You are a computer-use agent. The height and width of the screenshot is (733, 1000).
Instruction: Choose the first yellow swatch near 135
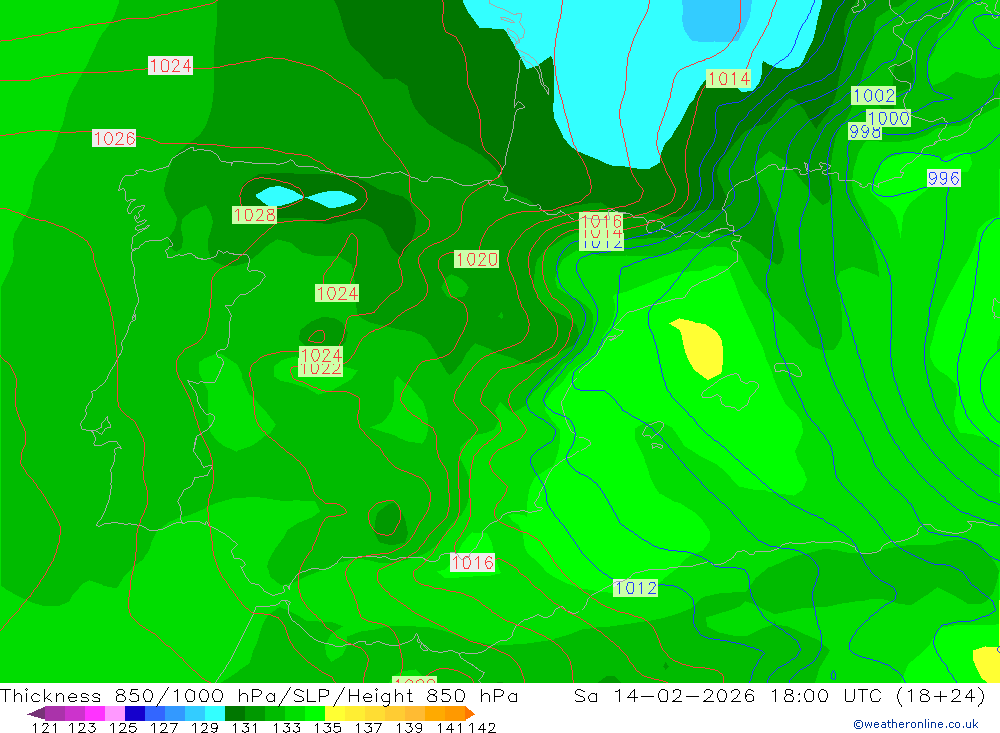[335, 713]
